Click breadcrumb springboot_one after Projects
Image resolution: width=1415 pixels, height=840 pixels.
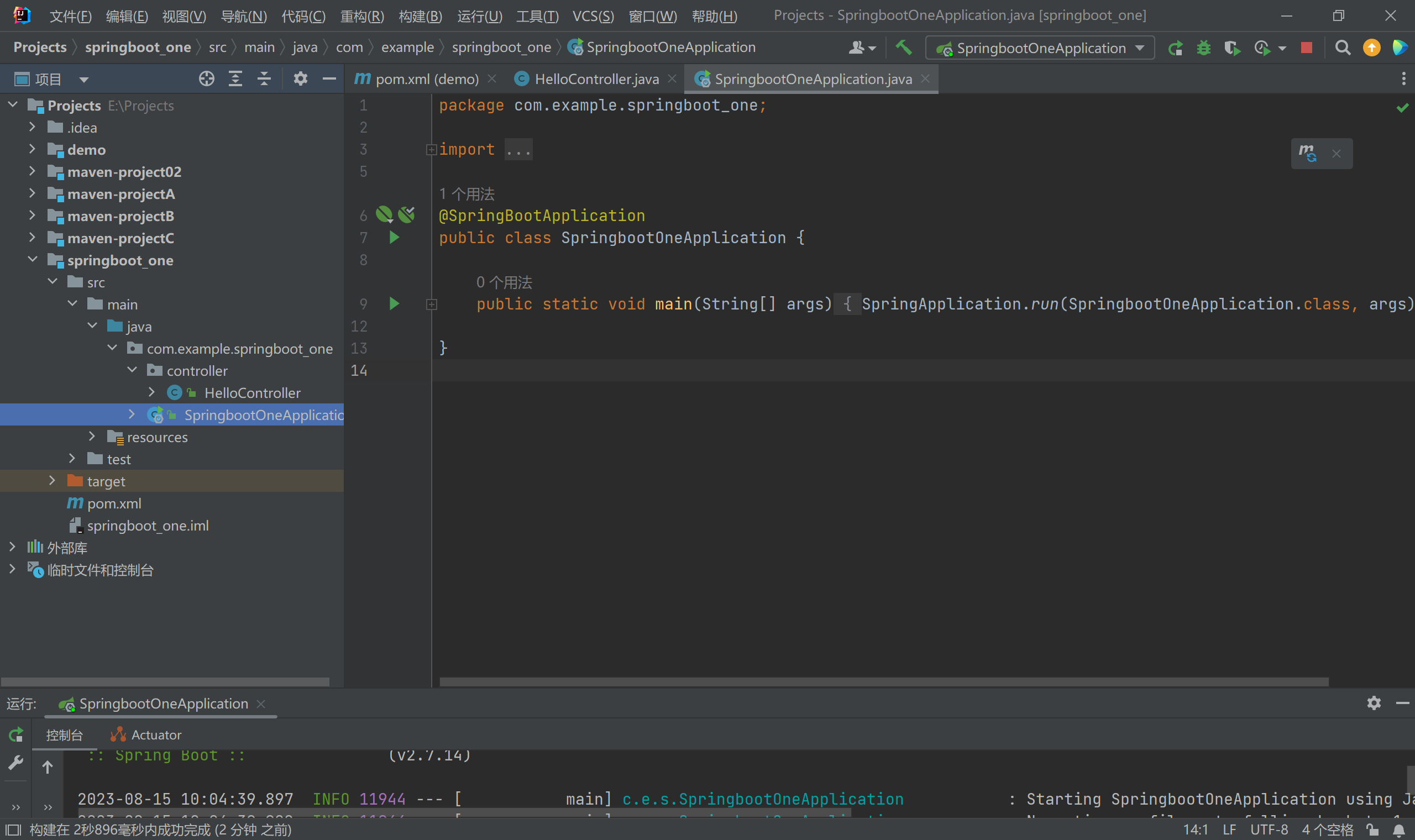pos(138,48)
